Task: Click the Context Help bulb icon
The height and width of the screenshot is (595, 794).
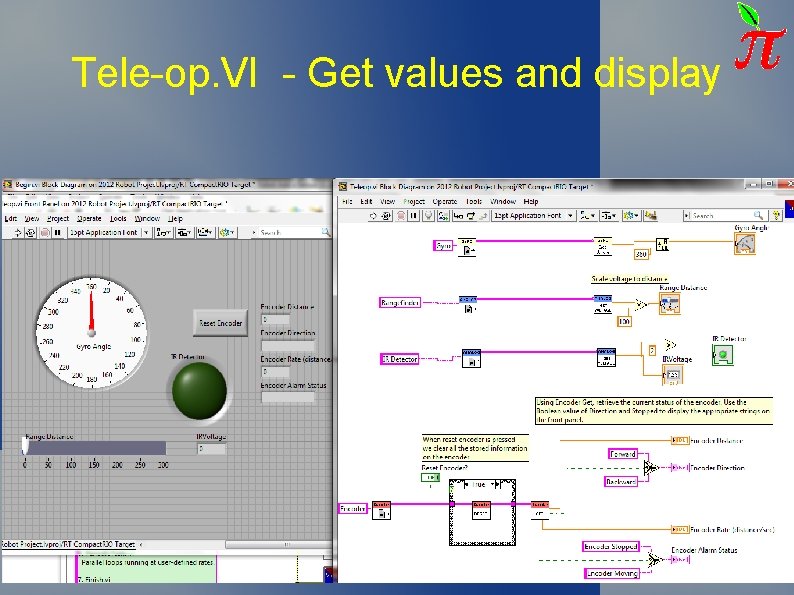Action: pos(776,216)
